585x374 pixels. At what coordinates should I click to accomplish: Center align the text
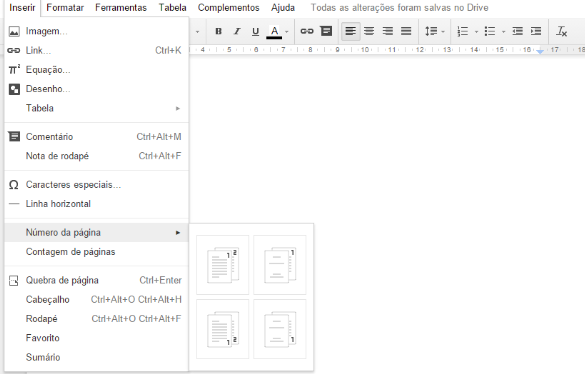point(369,31)
